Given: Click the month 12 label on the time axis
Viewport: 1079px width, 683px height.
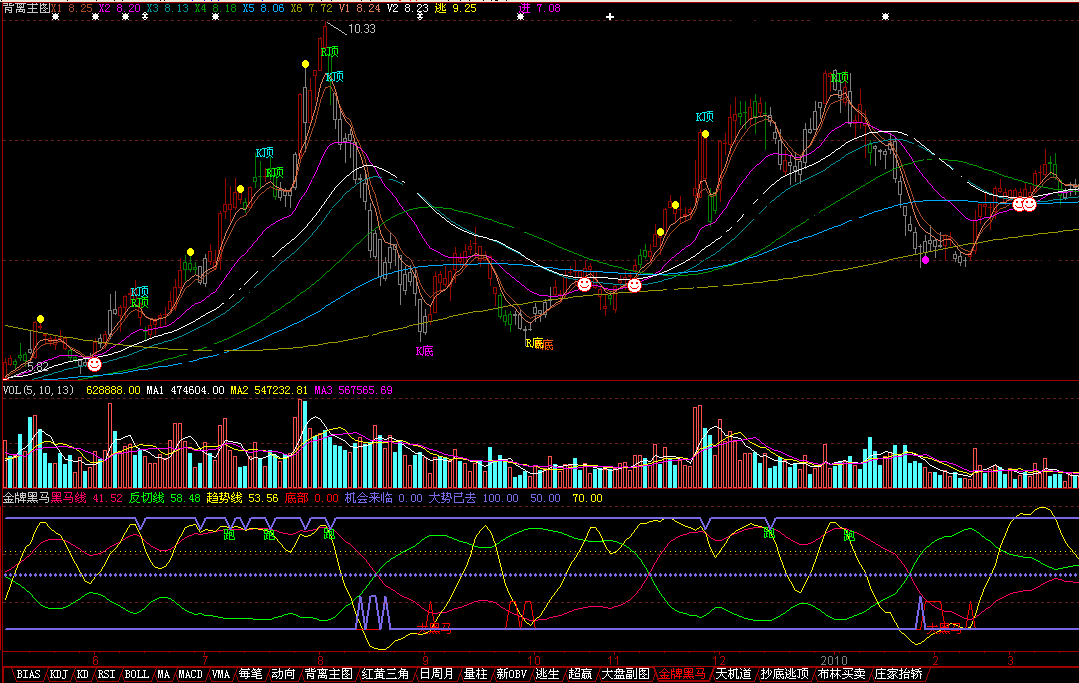Looking at the screenshot, I should tap(719, 660).
